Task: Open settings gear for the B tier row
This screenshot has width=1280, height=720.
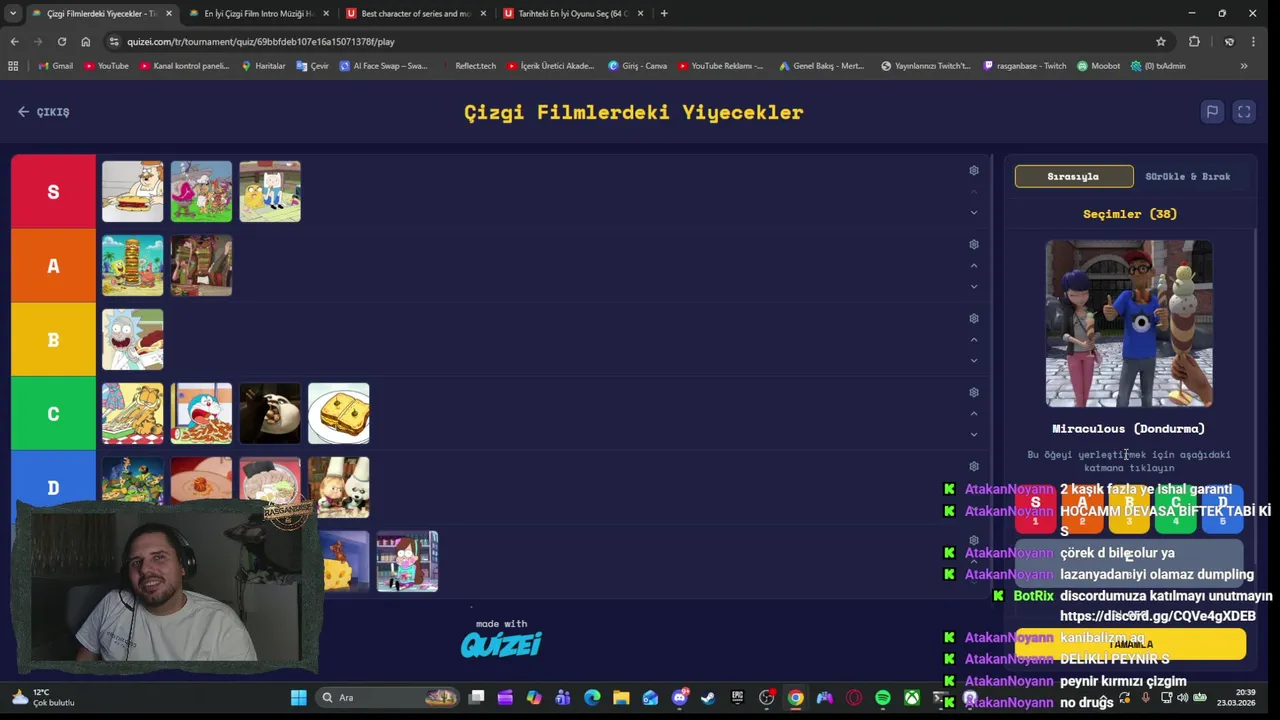Action: 974,319
